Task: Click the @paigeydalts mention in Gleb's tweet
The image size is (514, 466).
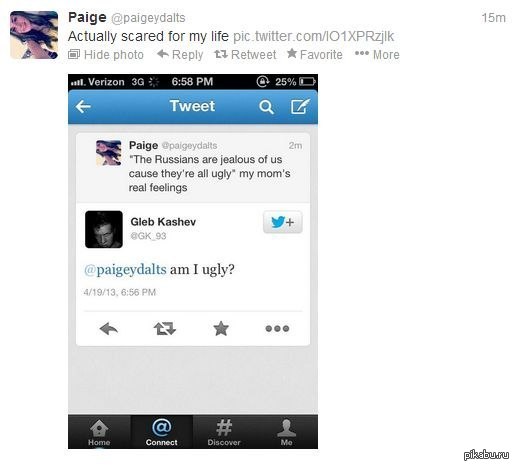Action: tap(125, 269)
